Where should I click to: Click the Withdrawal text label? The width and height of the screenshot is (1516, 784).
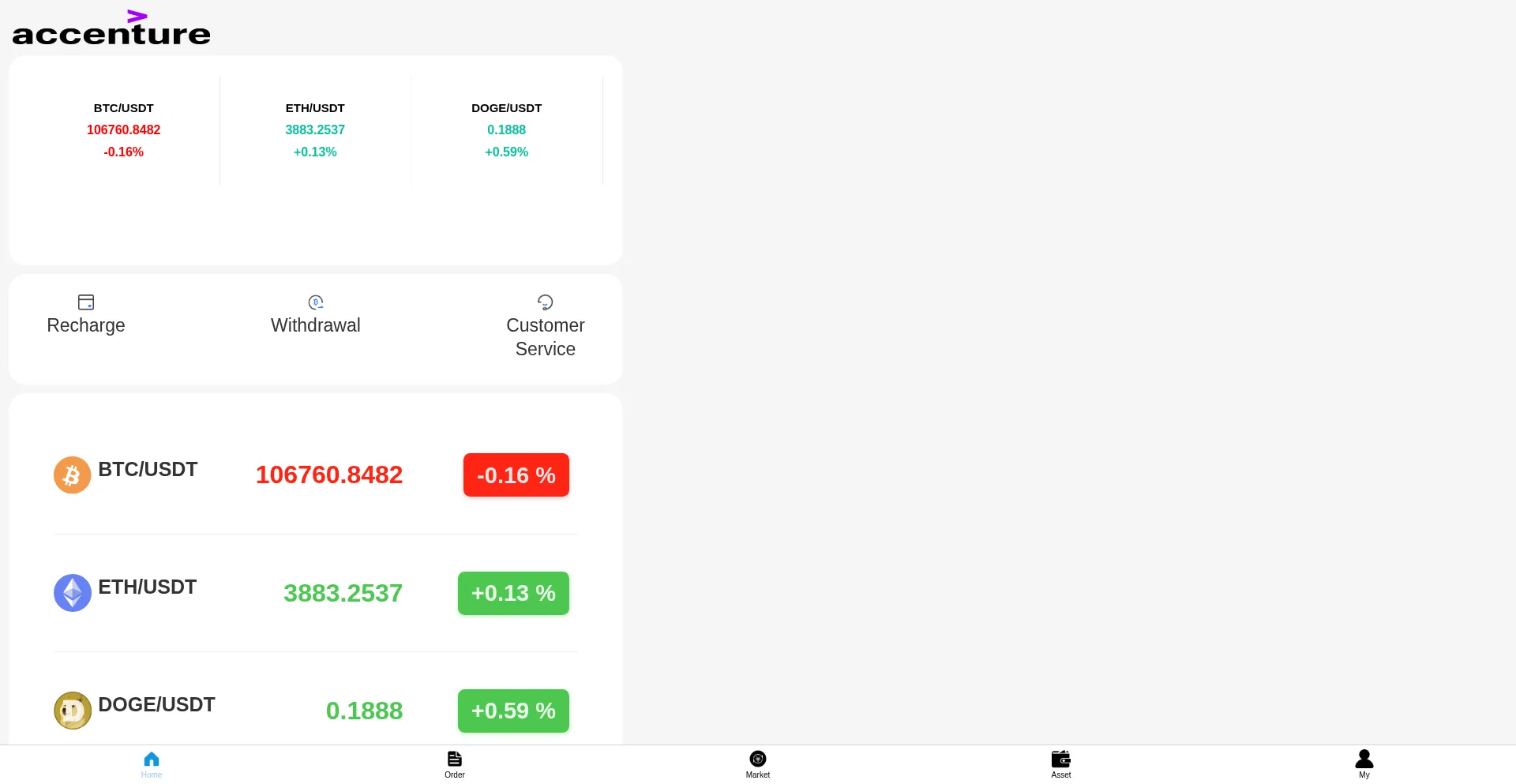pyautogui.click(x=316, y=325)
